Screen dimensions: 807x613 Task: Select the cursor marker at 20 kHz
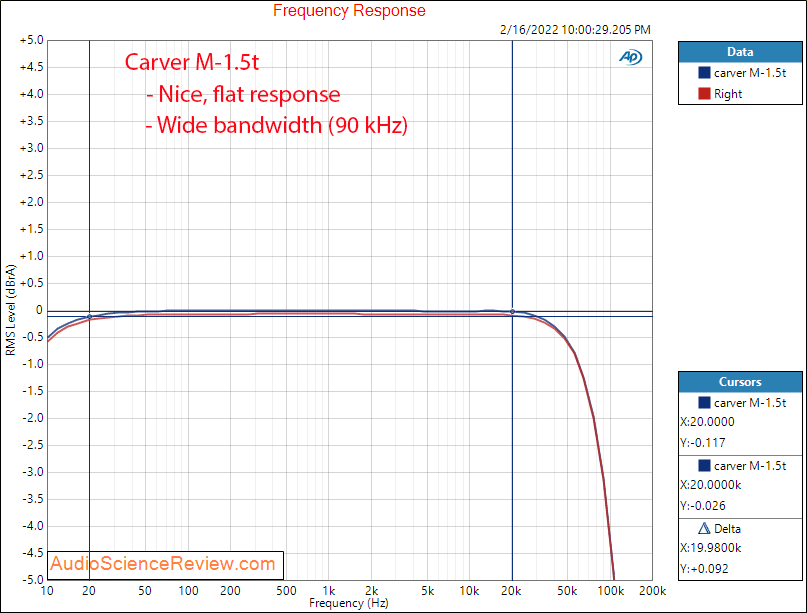(512, 311)
